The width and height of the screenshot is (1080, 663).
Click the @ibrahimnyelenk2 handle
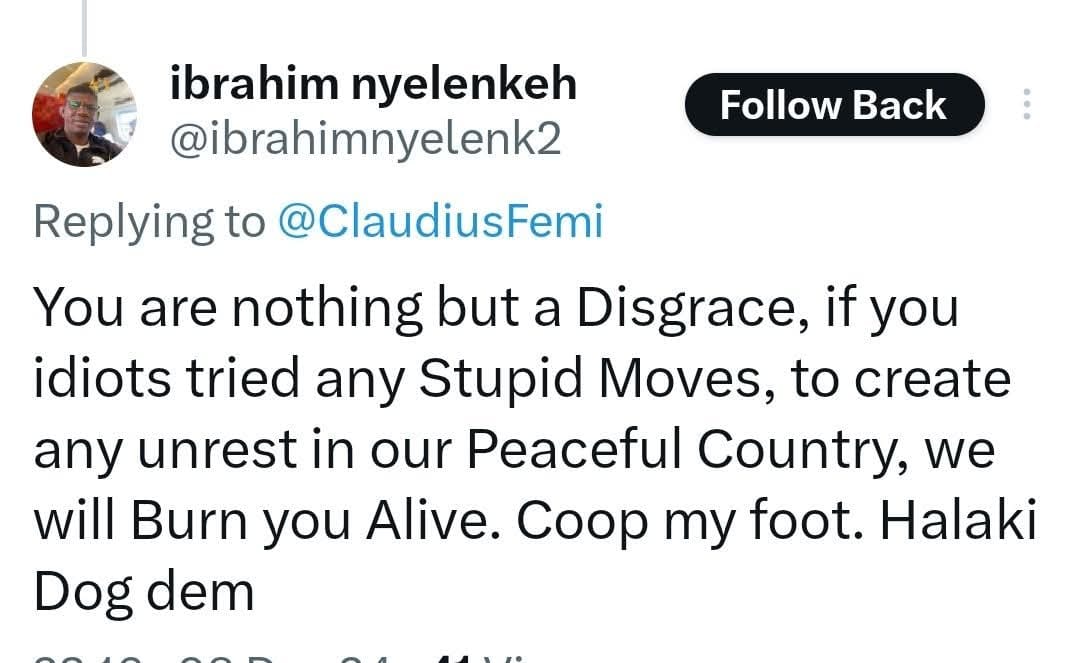[x=366, y=139]
